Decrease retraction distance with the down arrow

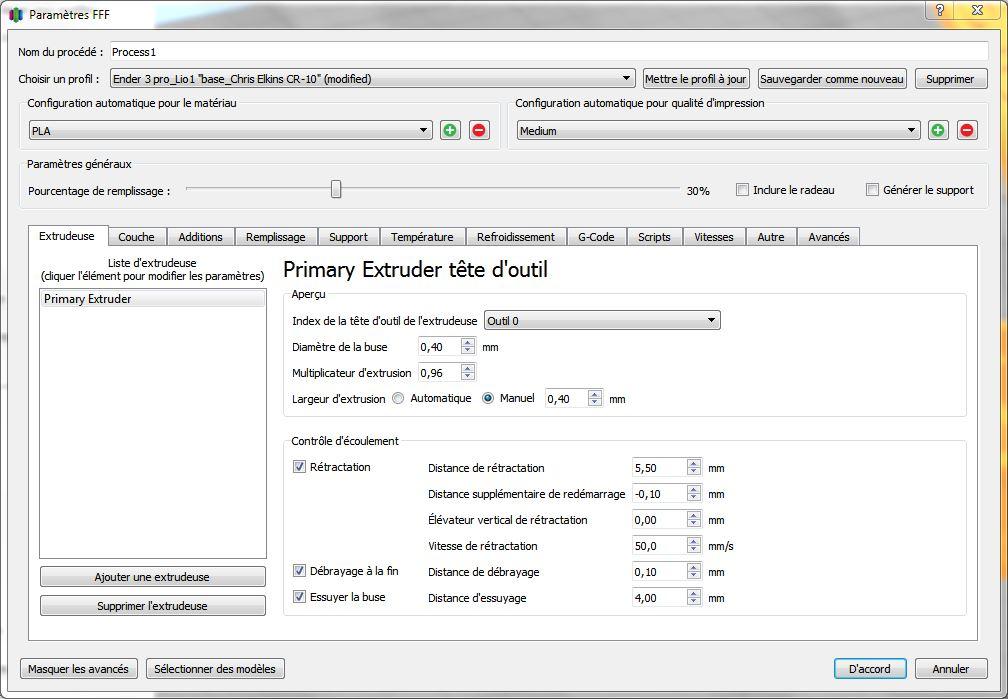point(694,472)
